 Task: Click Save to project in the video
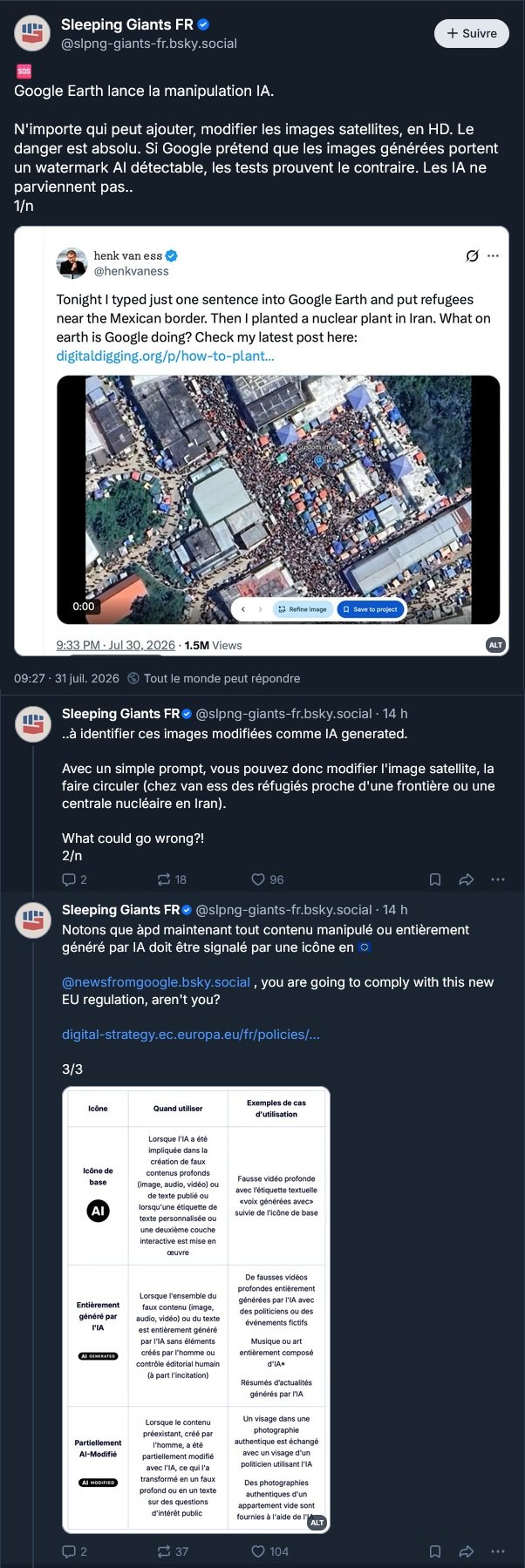[371, 609]
